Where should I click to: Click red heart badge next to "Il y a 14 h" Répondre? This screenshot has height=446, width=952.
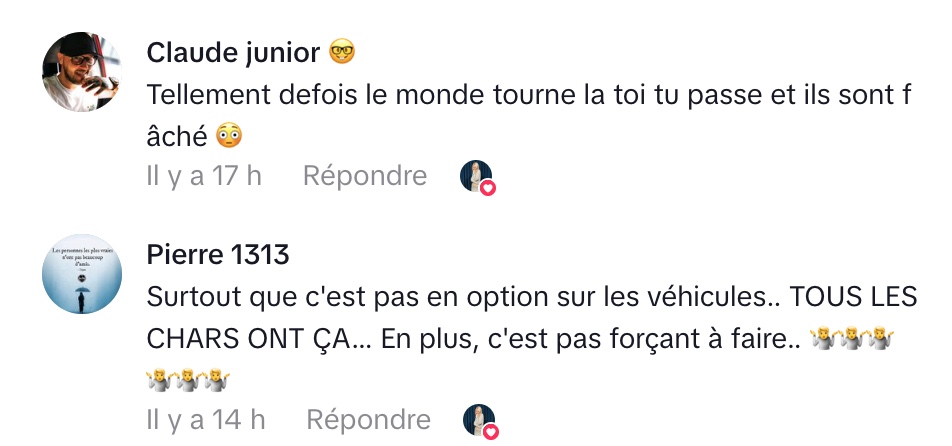tap(491, 430)
